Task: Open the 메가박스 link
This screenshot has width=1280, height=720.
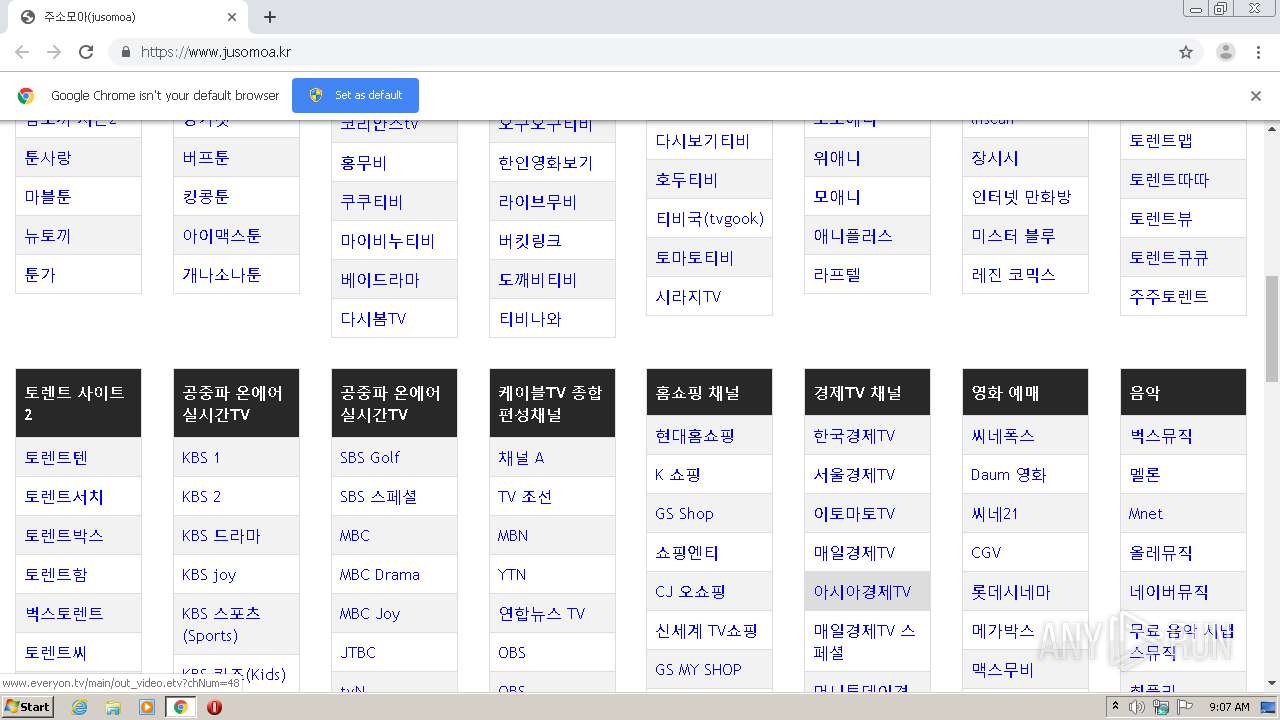Action: 1003,630
